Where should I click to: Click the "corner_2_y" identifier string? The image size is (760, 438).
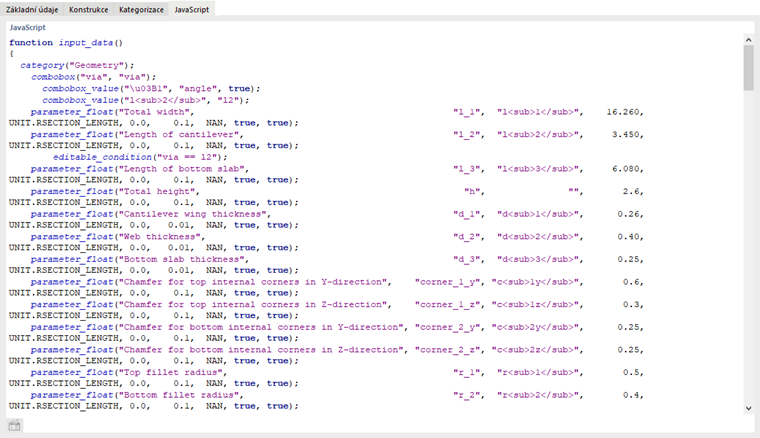click(447, 327)
